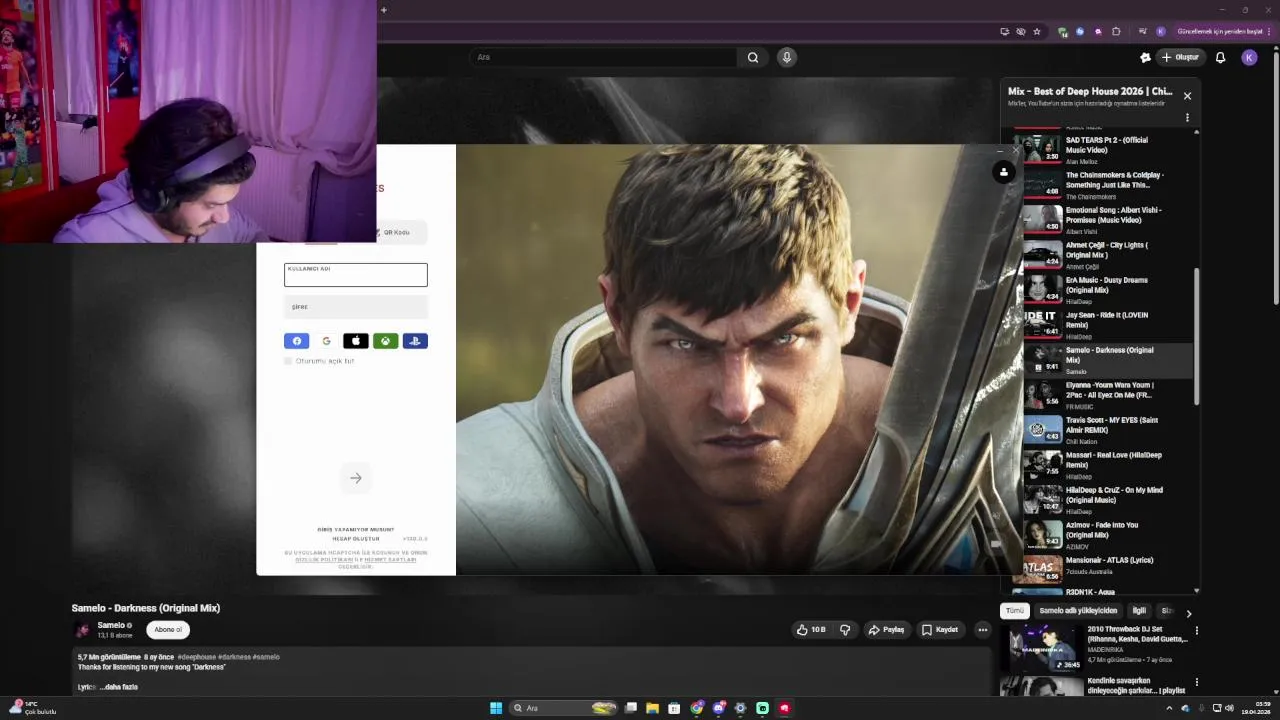Sign in with the Apple icon

(356, 341)
